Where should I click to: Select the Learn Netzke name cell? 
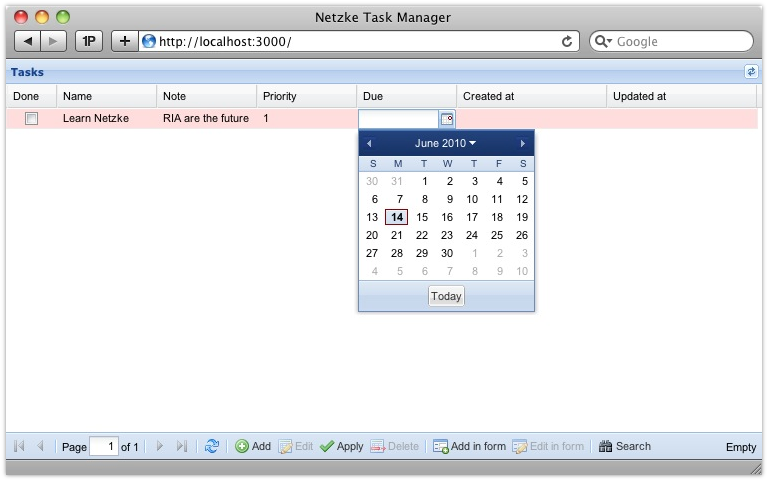(x=106, y=119)
